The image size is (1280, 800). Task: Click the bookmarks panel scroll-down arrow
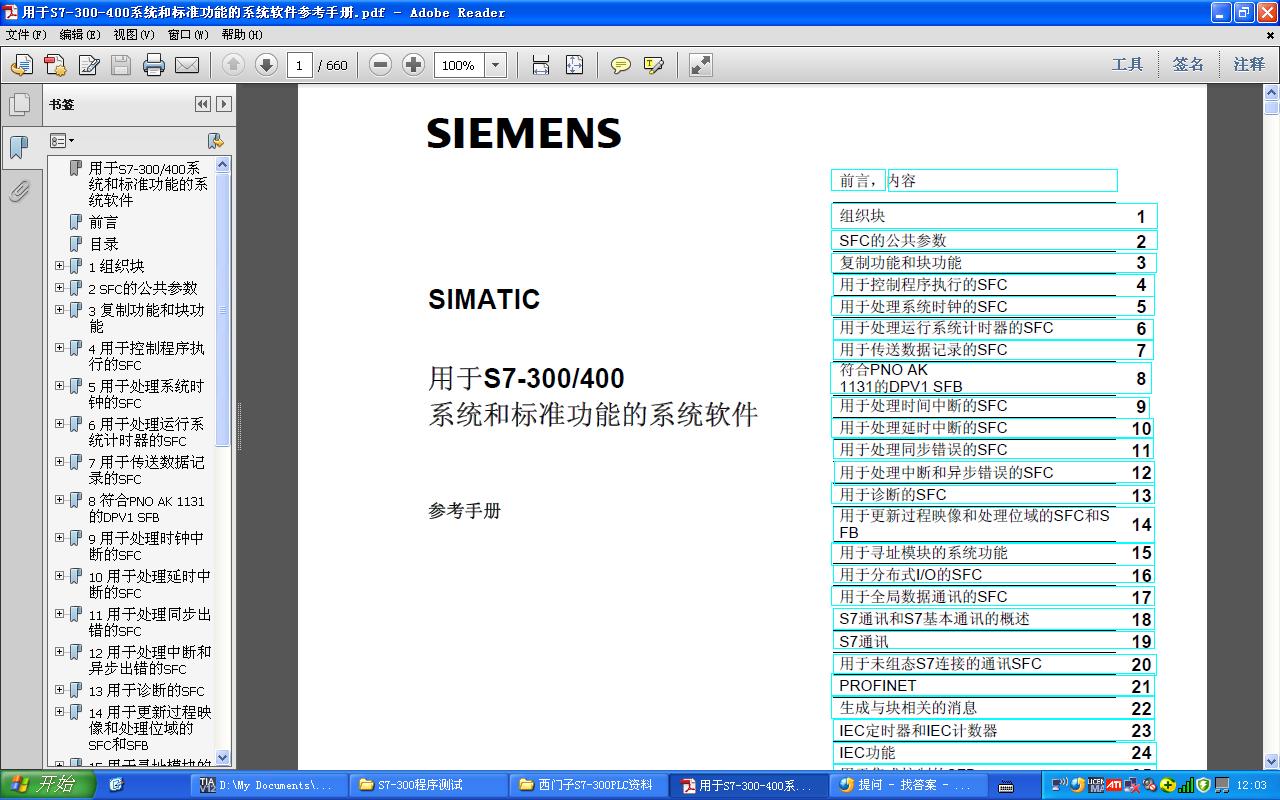223,758
